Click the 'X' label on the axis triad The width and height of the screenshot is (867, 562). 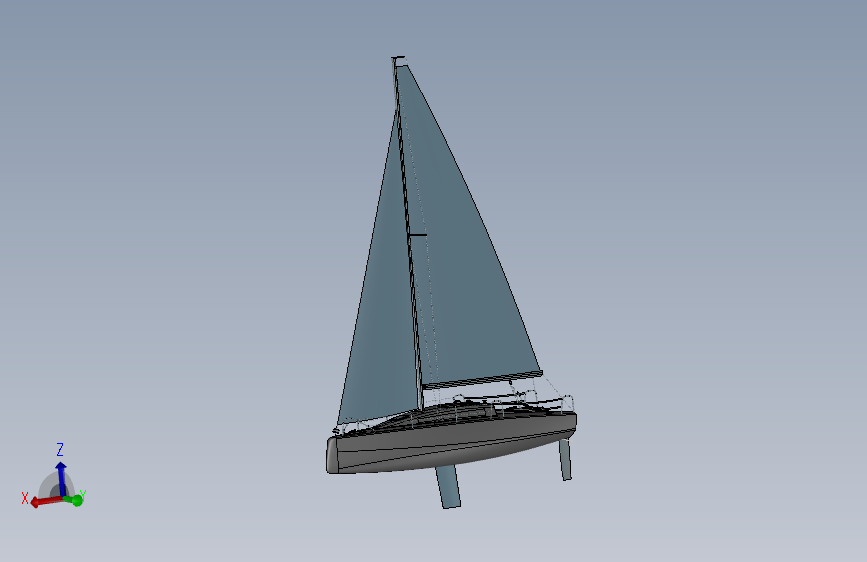(x=25, y=498)
